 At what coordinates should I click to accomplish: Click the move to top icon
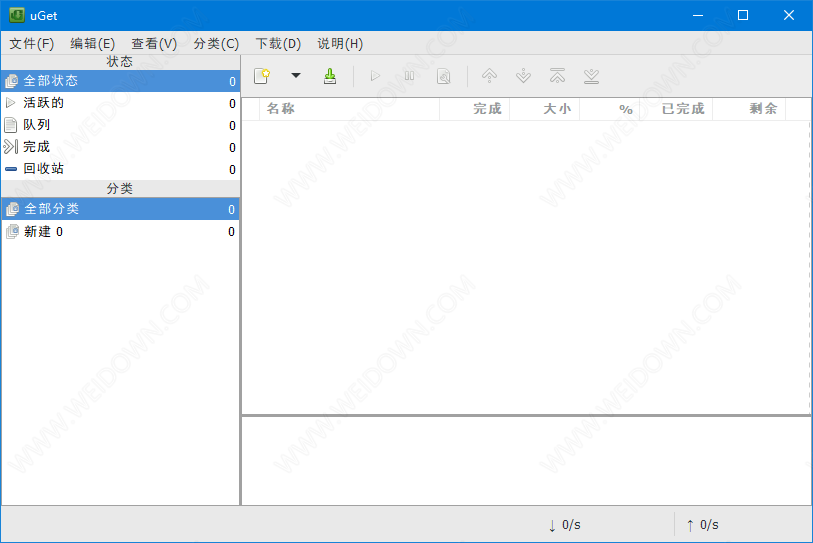click(557, 76)
